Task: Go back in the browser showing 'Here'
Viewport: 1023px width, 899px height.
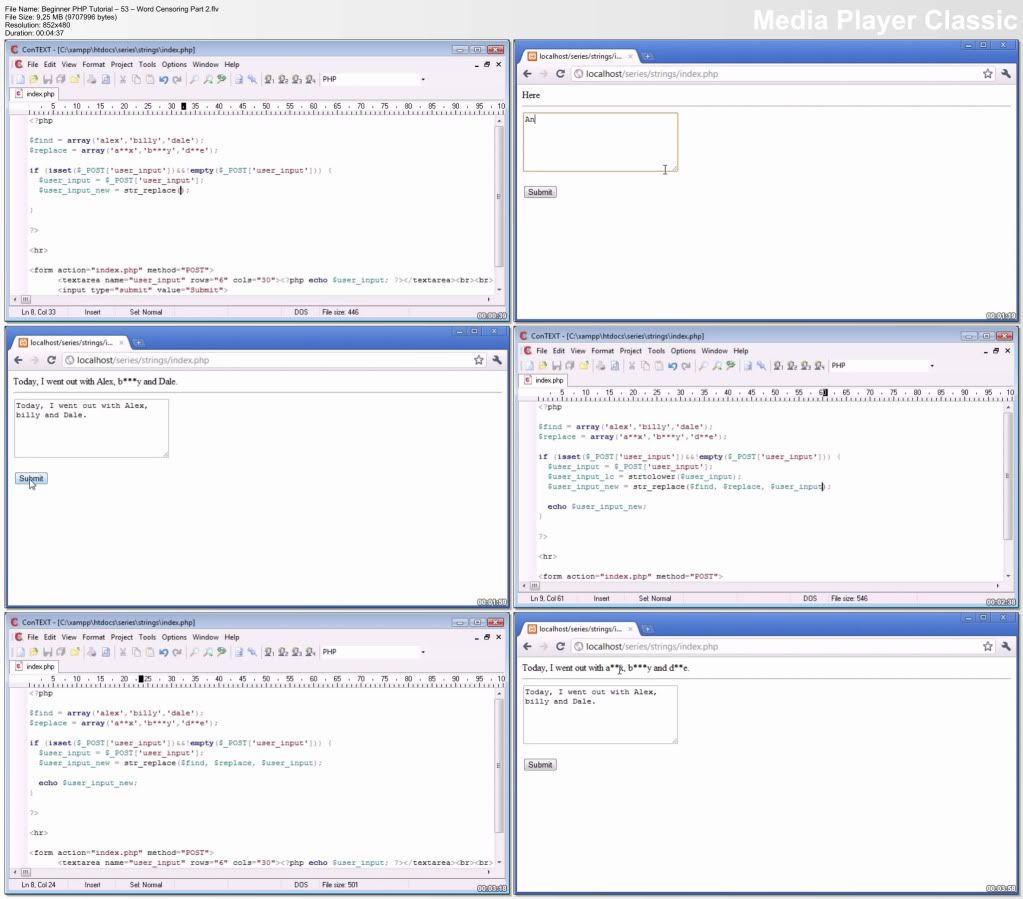Action: (527, 74)
